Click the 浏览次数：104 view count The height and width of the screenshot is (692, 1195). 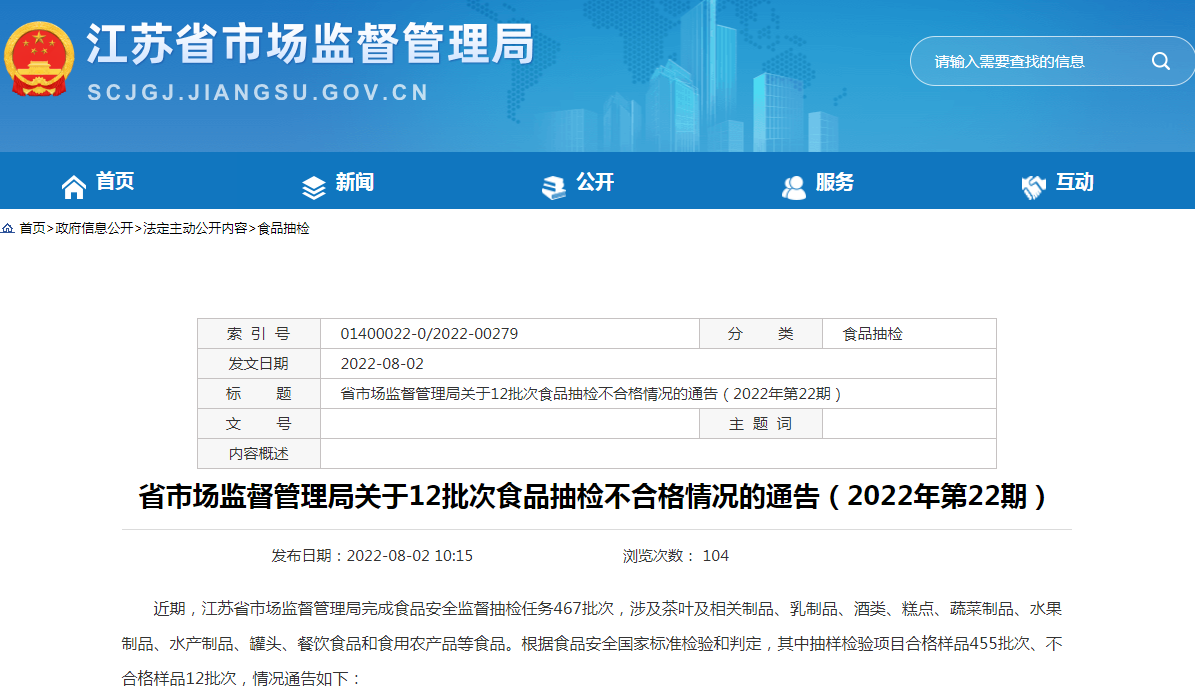[675, 556]
